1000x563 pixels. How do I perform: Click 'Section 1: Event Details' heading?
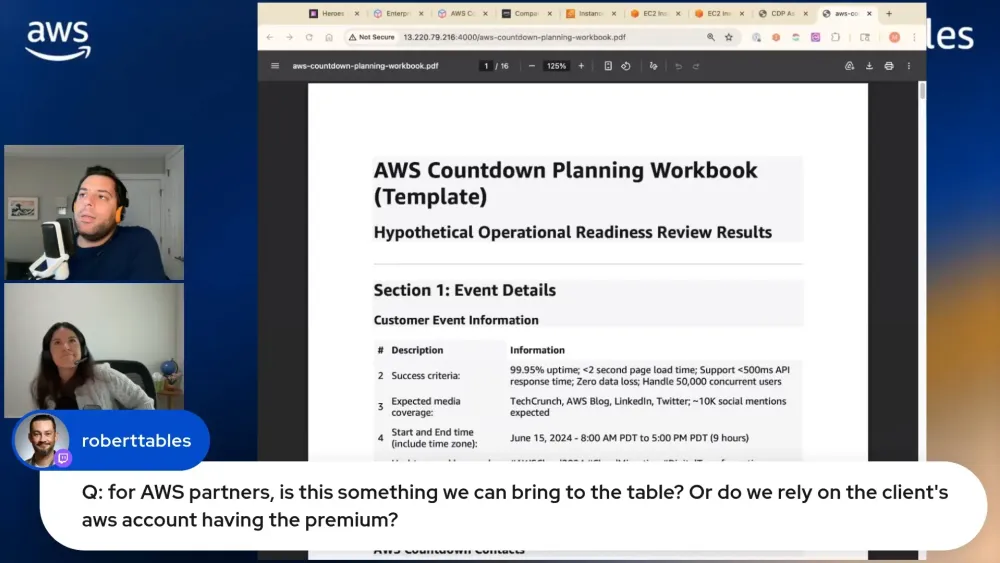(465, 290)
